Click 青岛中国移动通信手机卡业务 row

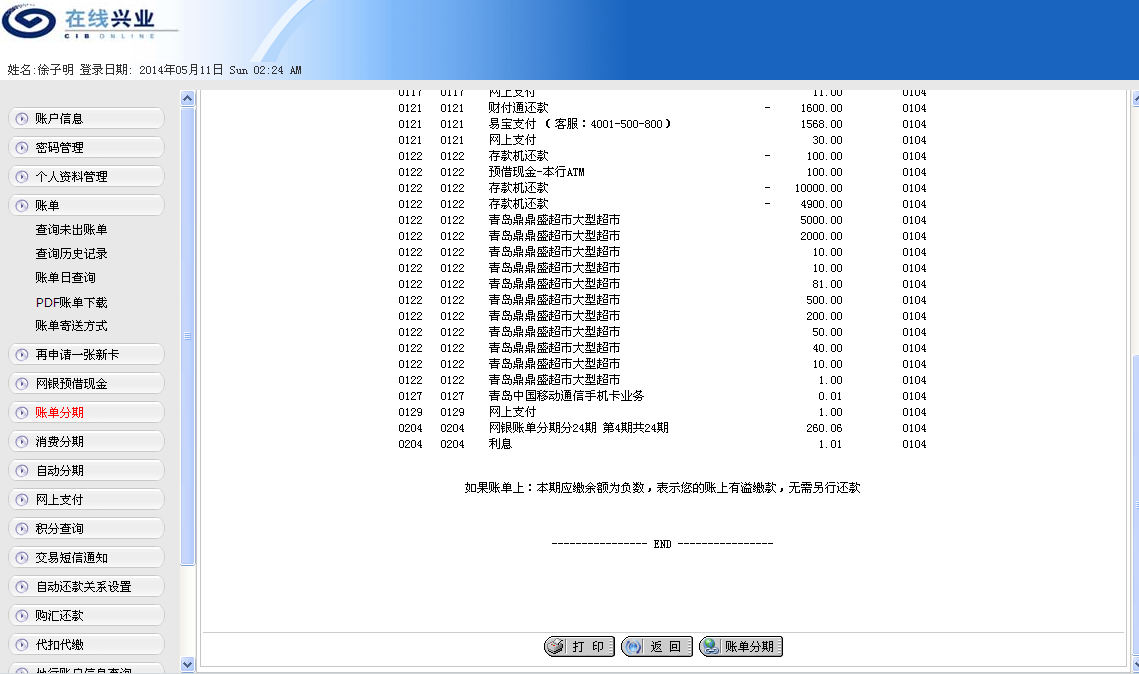[662, 396]
